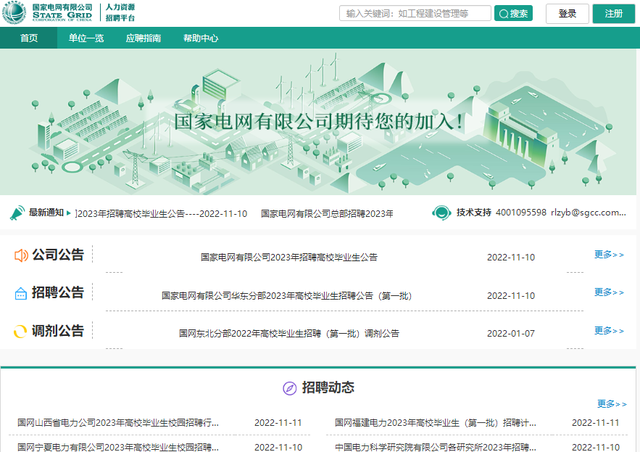Open 国网山西省电力公司2023年校园招聘 news item
This screenshot has height=452, width=640.
118,423
